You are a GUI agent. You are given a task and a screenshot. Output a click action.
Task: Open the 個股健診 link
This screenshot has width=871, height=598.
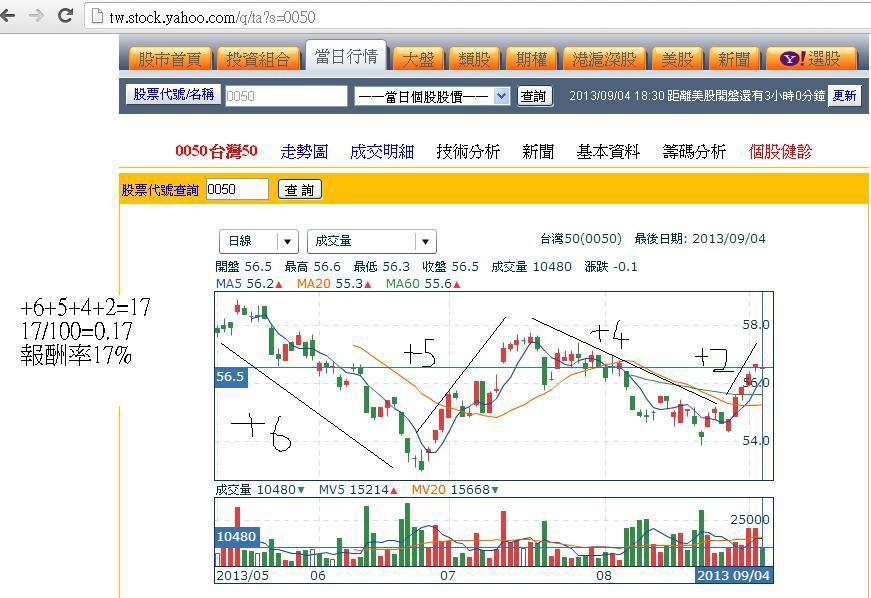coord(780,151)
